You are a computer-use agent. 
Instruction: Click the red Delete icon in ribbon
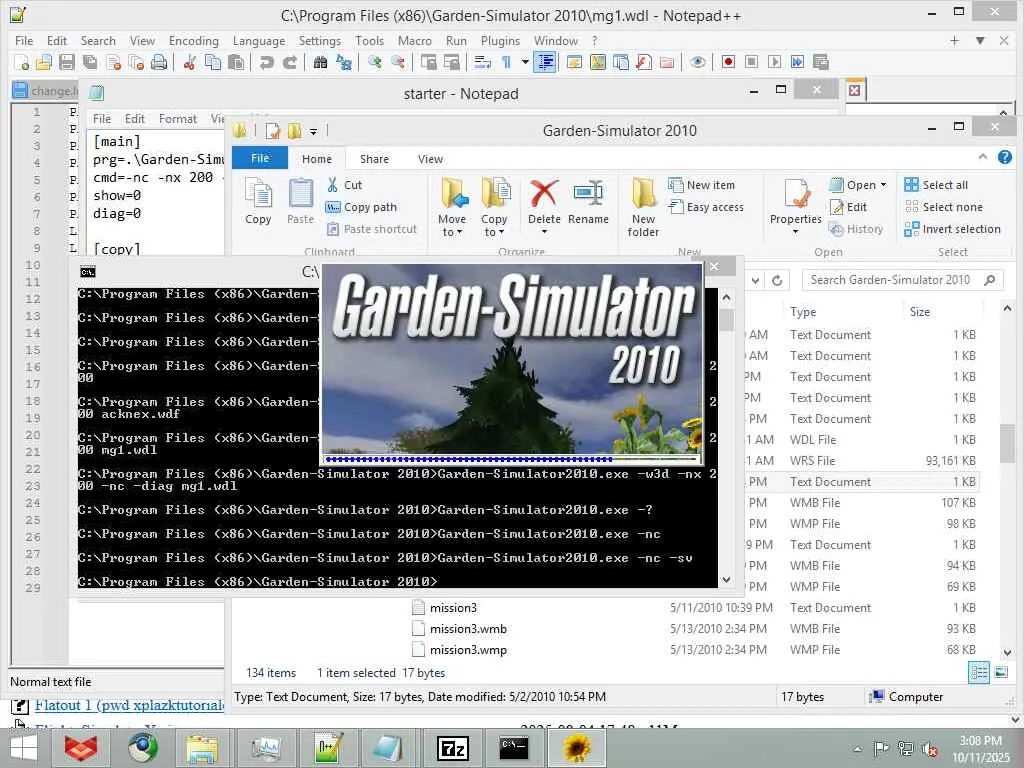(544, 193)
